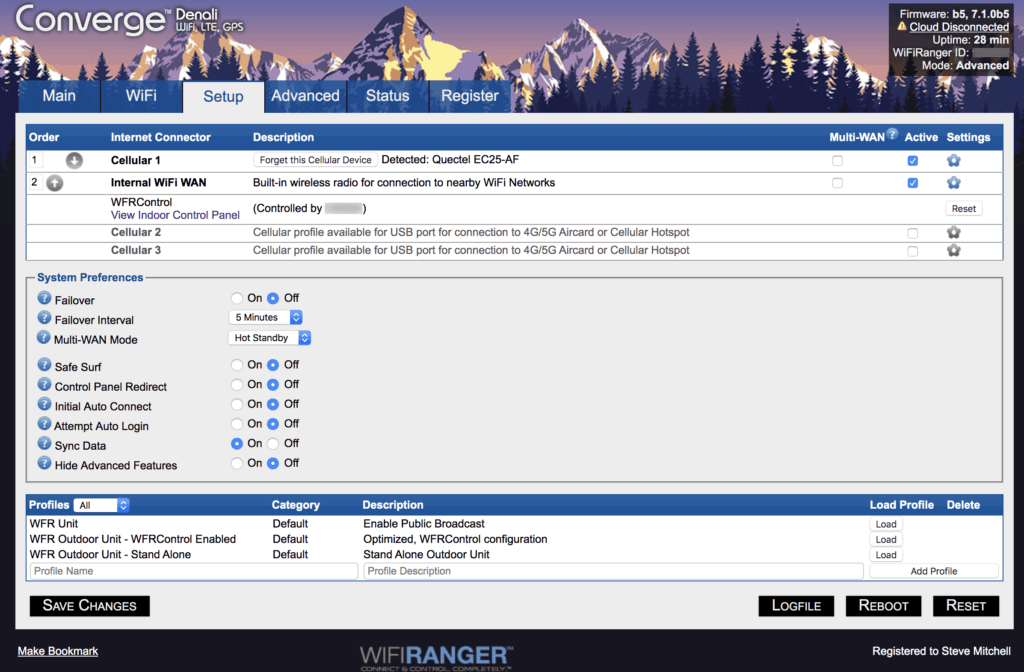Show help for Initial Auto Connect
Screen dimensions: 1024x672
click(44, 404)
